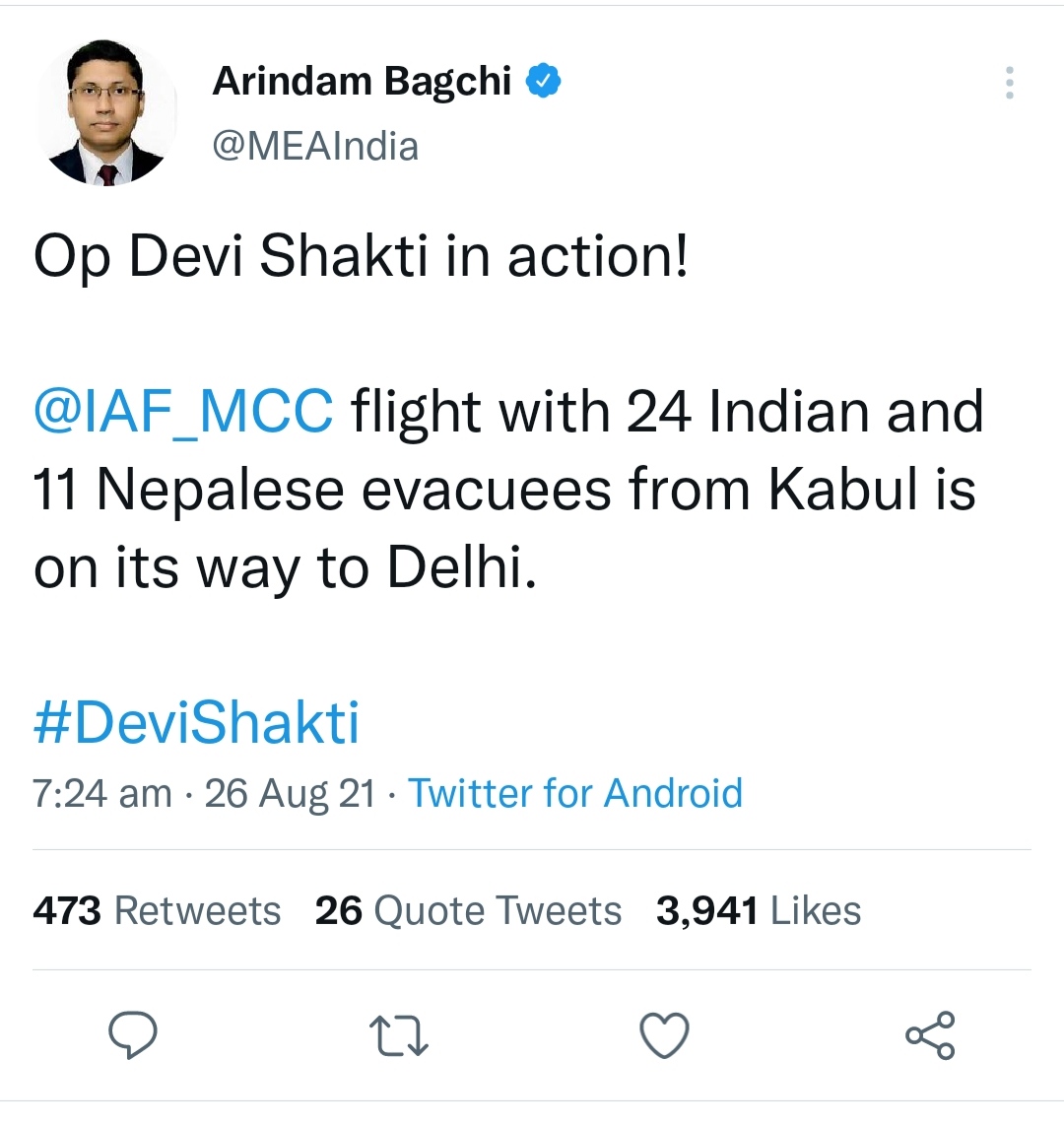Show the 3,941 Likes list

coord(759,910)
